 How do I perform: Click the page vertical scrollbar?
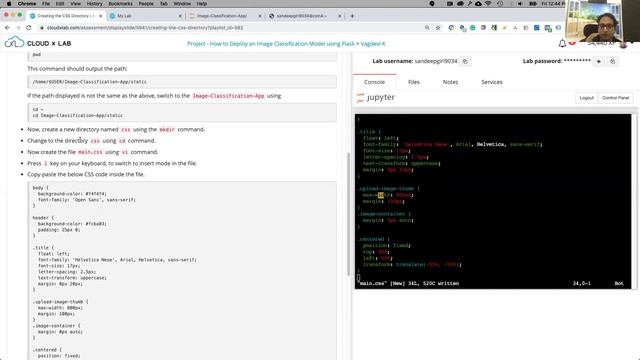(x=348, y=214)
